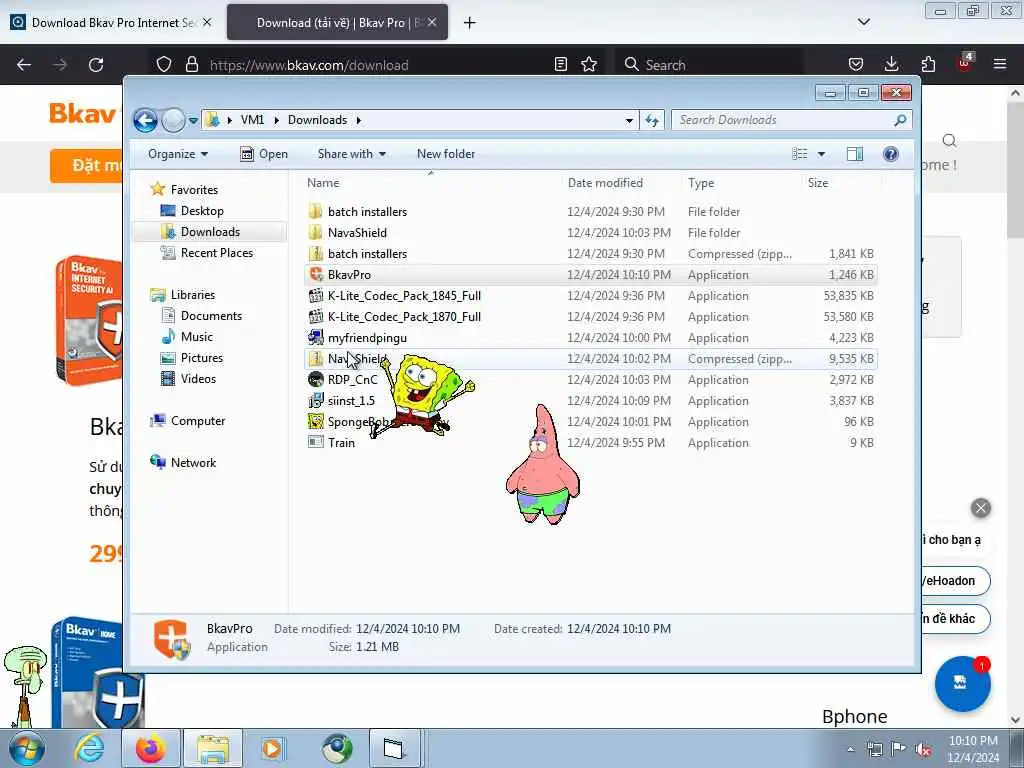Switch to Firefox on taskbar
This screenshot has height=768, width=1024.
151,749
